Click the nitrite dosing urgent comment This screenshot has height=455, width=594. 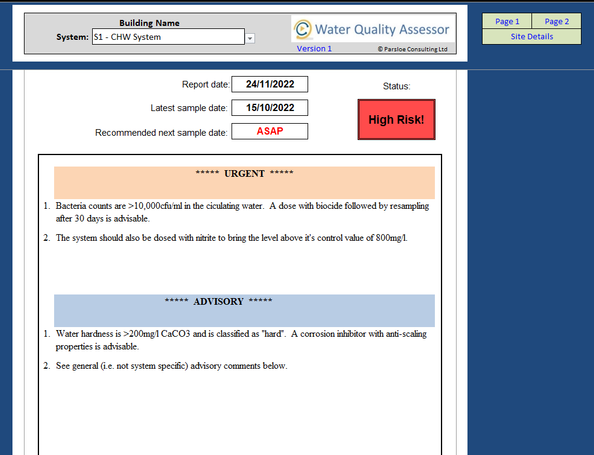pyautogui.click(x=231, y=238)
